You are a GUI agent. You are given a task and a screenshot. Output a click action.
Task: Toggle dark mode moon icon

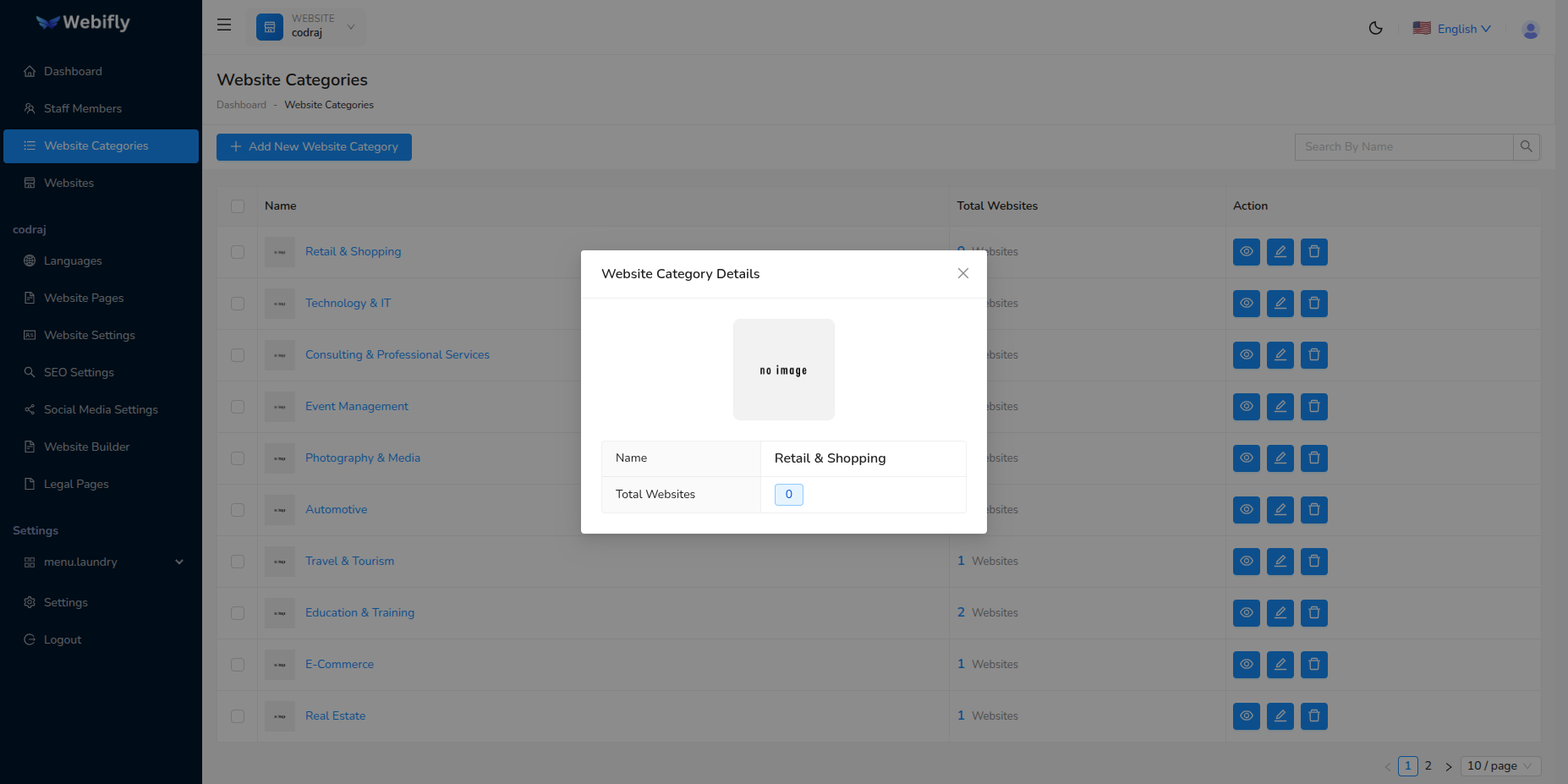(x=1375, y=28)
